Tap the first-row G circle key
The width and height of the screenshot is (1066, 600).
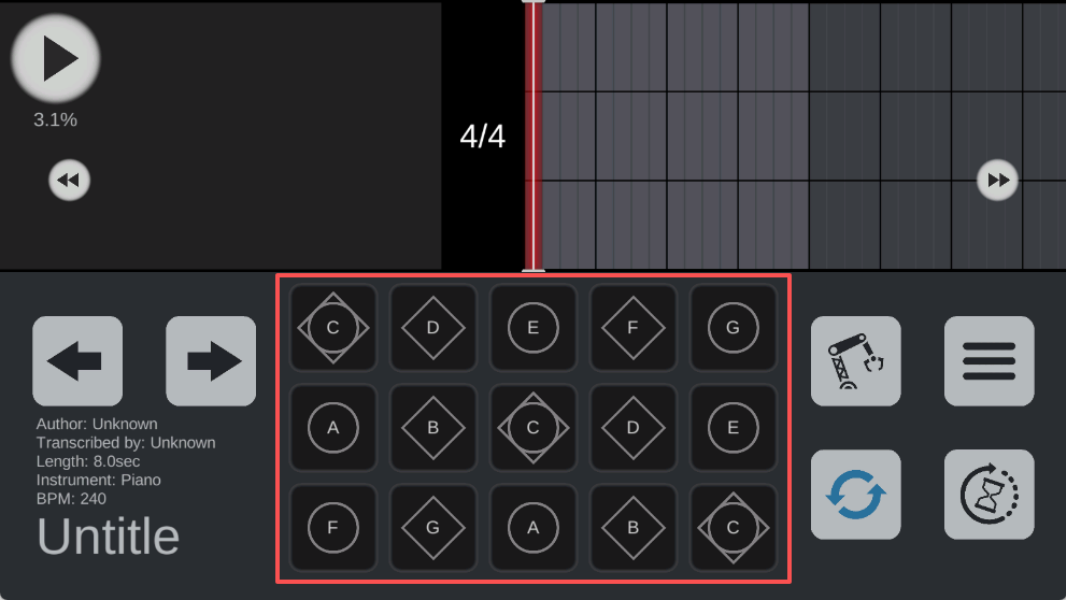click(x=733, y=328)
